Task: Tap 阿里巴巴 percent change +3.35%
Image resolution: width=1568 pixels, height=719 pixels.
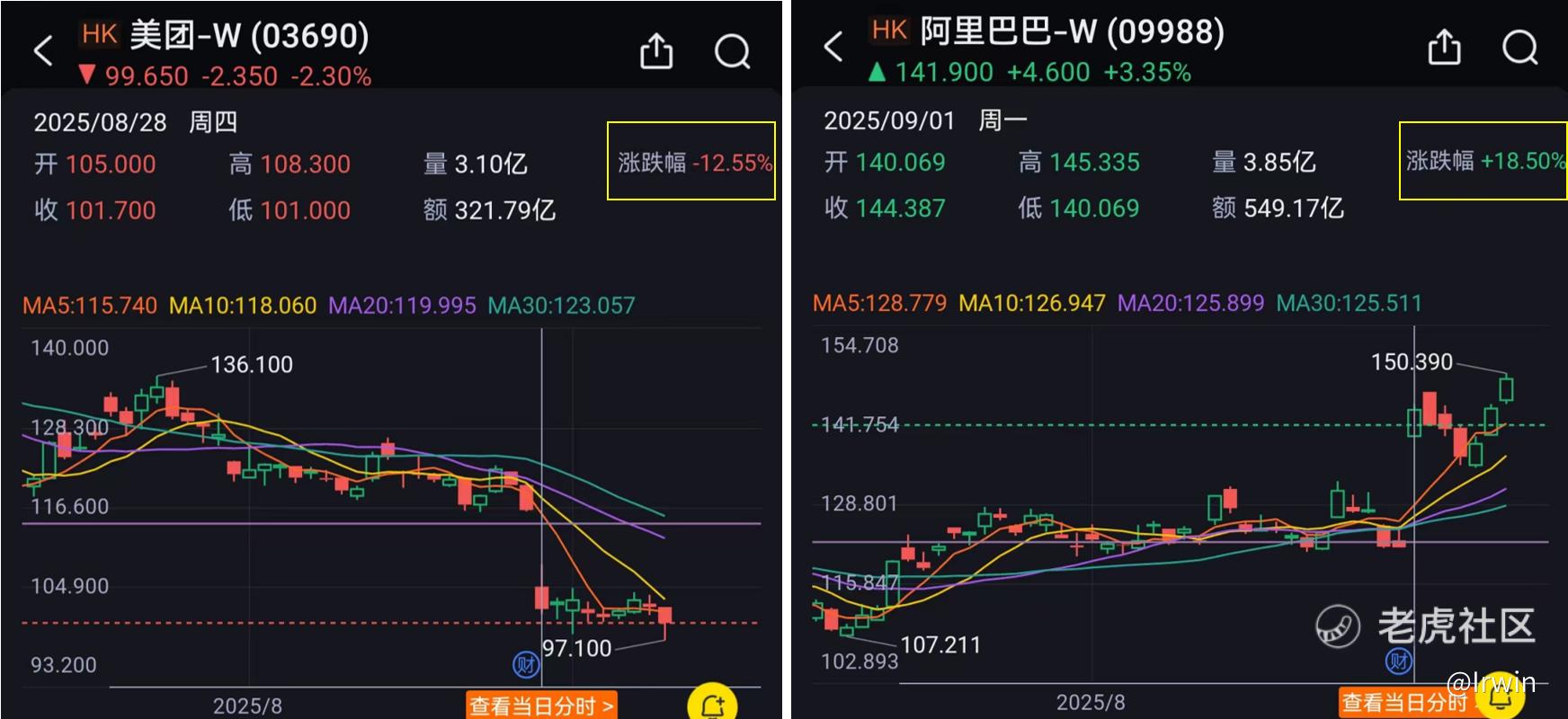Action: pos(1147,72)
